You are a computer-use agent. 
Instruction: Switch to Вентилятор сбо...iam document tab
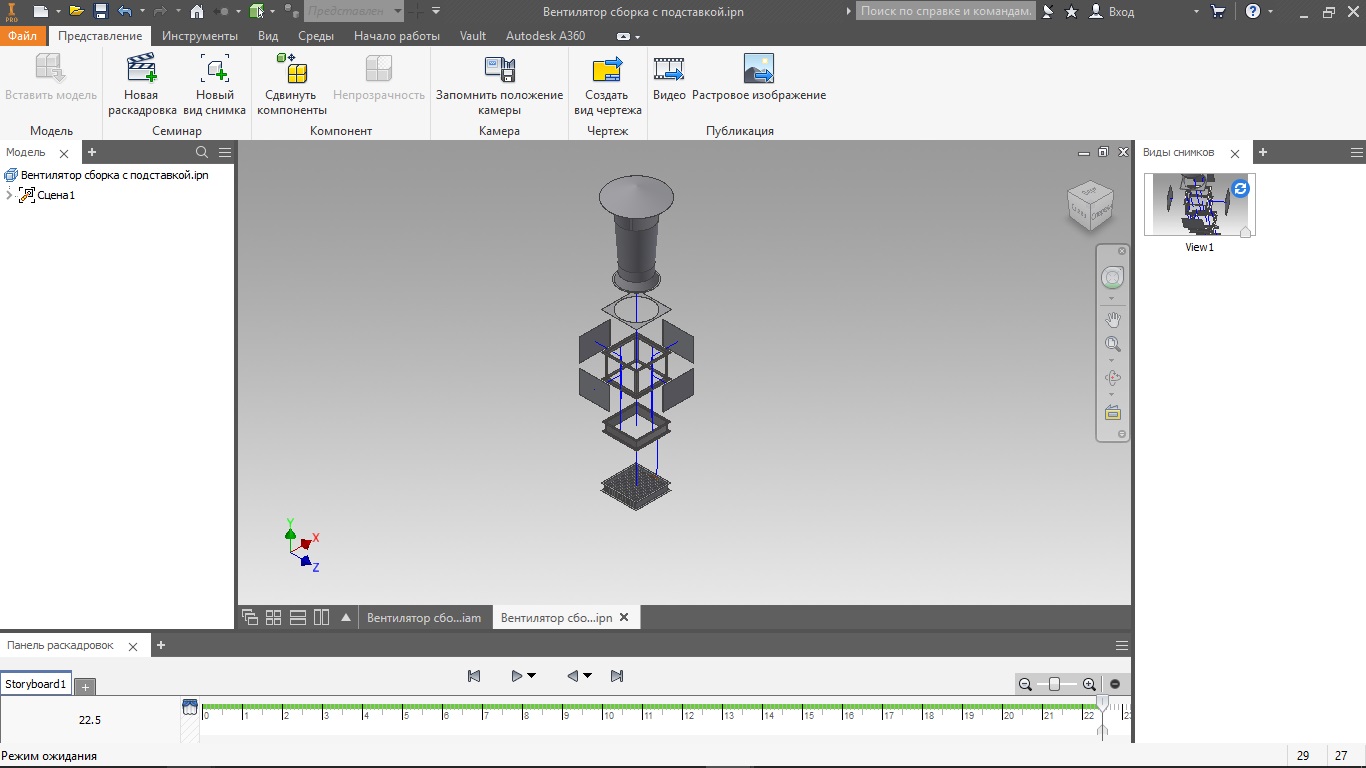[424, 618]
